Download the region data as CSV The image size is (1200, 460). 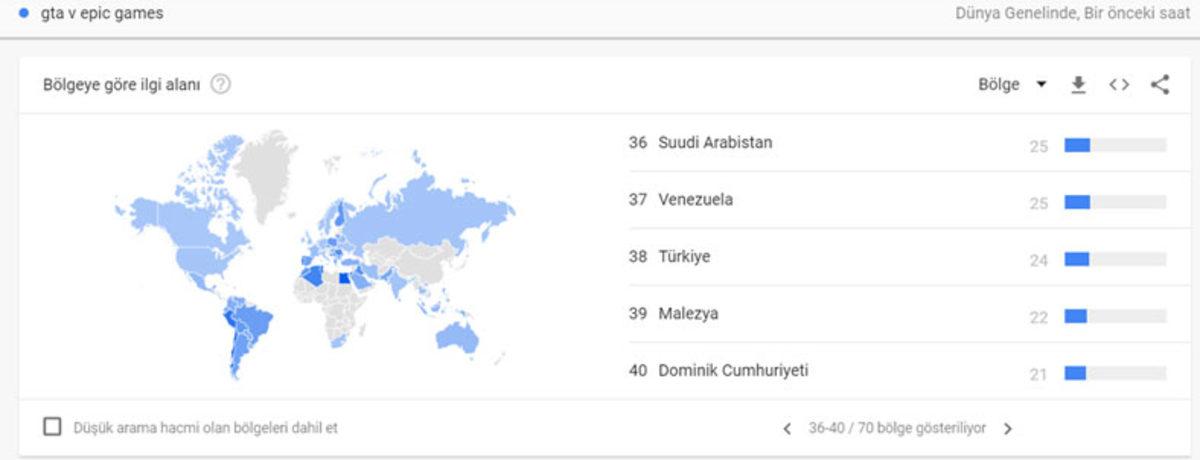click(x=1078, y=85)
